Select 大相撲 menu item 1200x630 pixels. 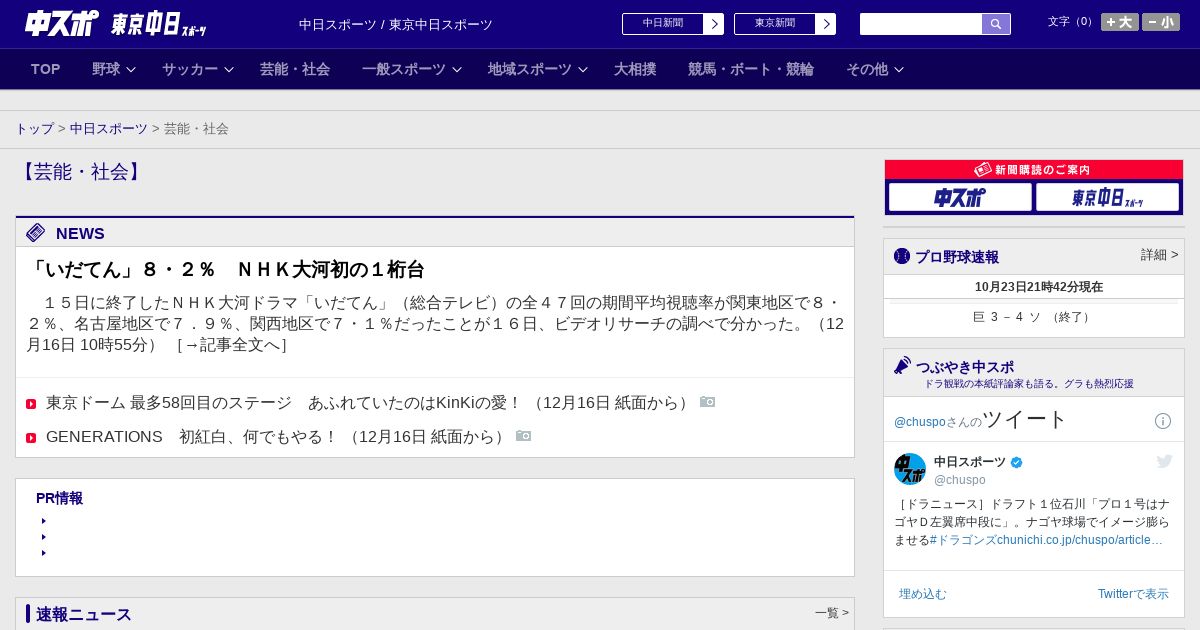(635, 69)
